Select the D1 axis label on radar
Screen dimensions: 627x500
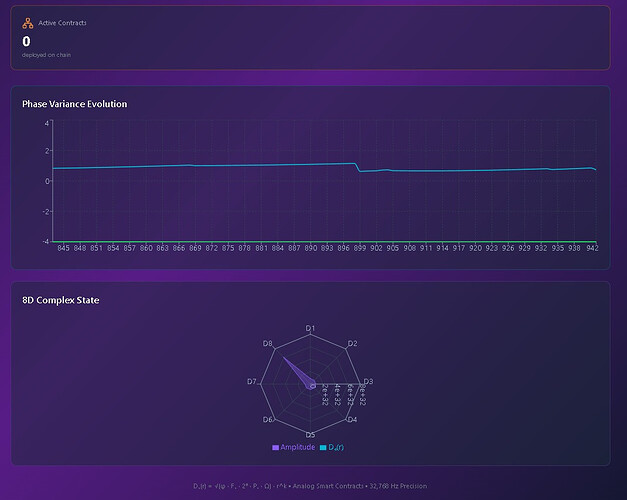coord(310,328)
